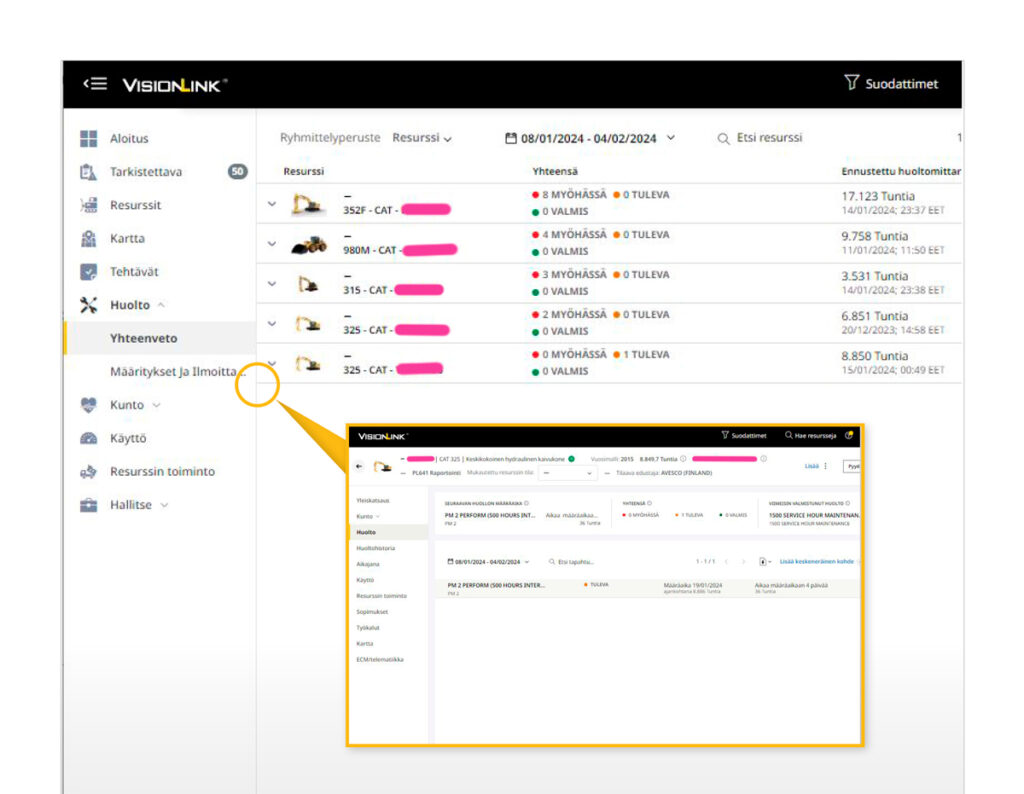Expand the 315 - CAT resource row
The image size is (1024, 794).
[x=271, y=283]
